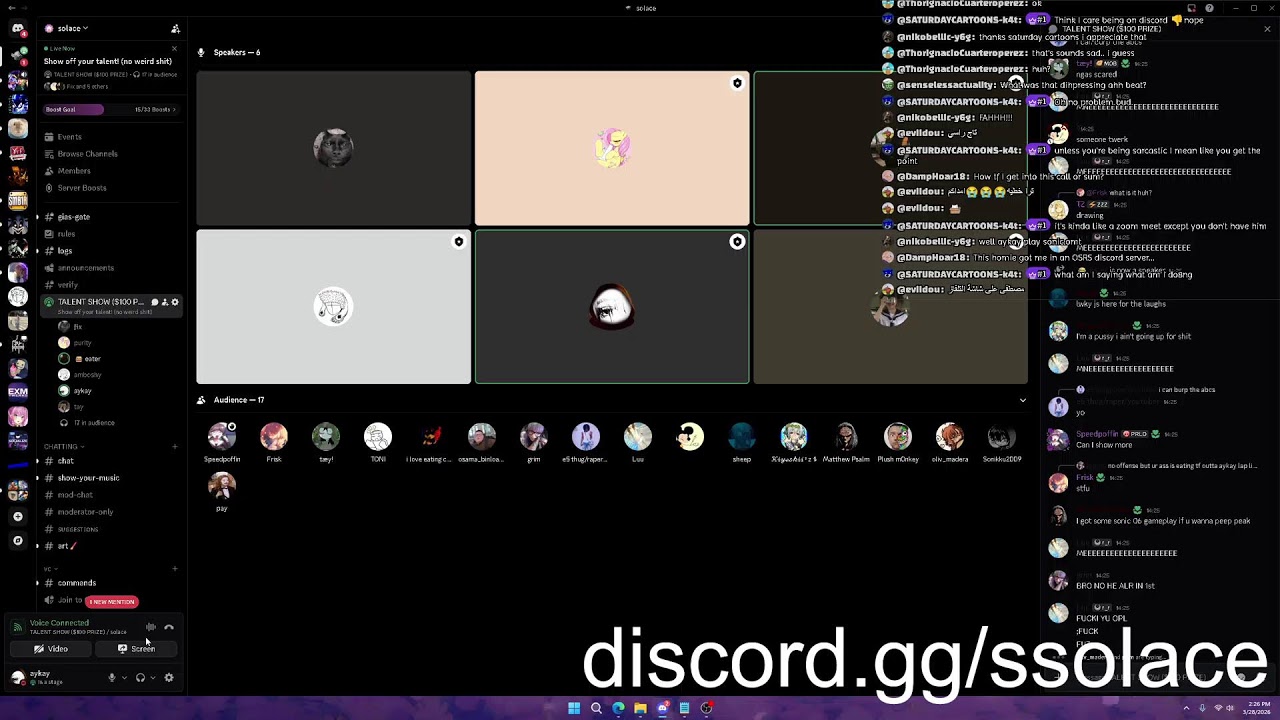The height and width of the screenshot is (720, 1280).
Task: Open taskbar Search
Action: pyautogui.click(x=596, y=708)
